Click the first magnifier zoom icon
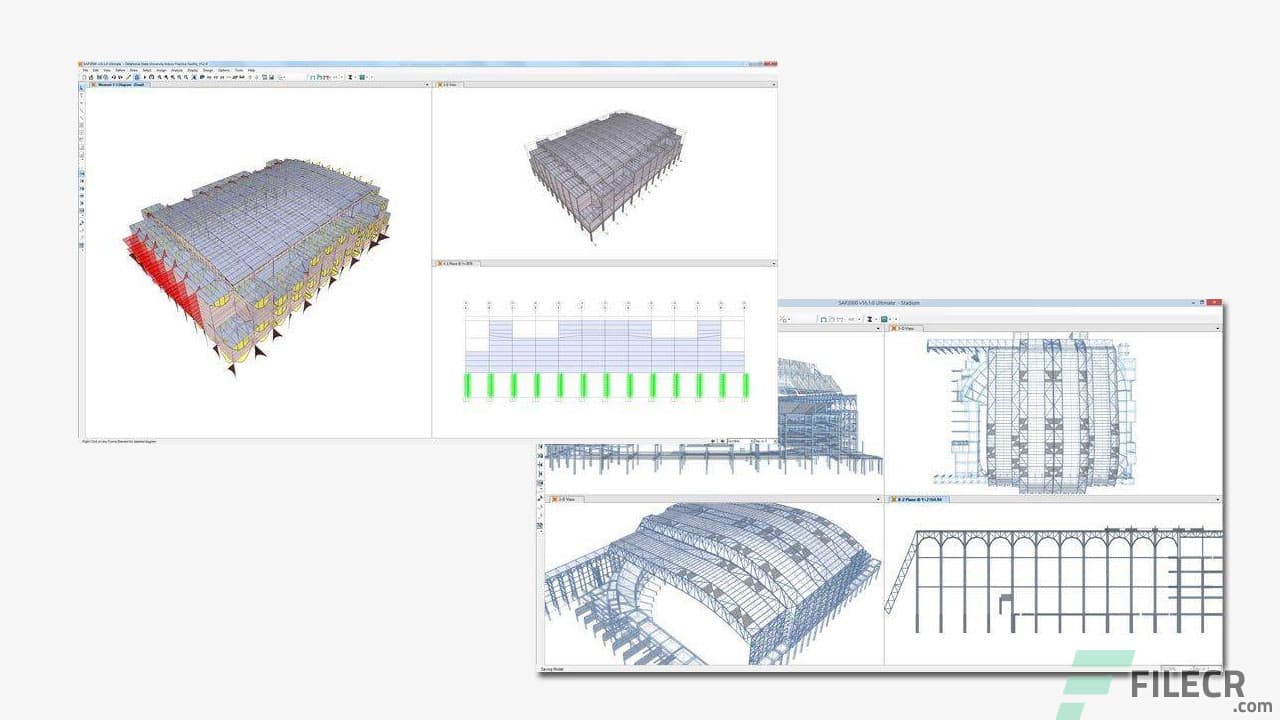The image size is (1280, 720). coord(157,77)
